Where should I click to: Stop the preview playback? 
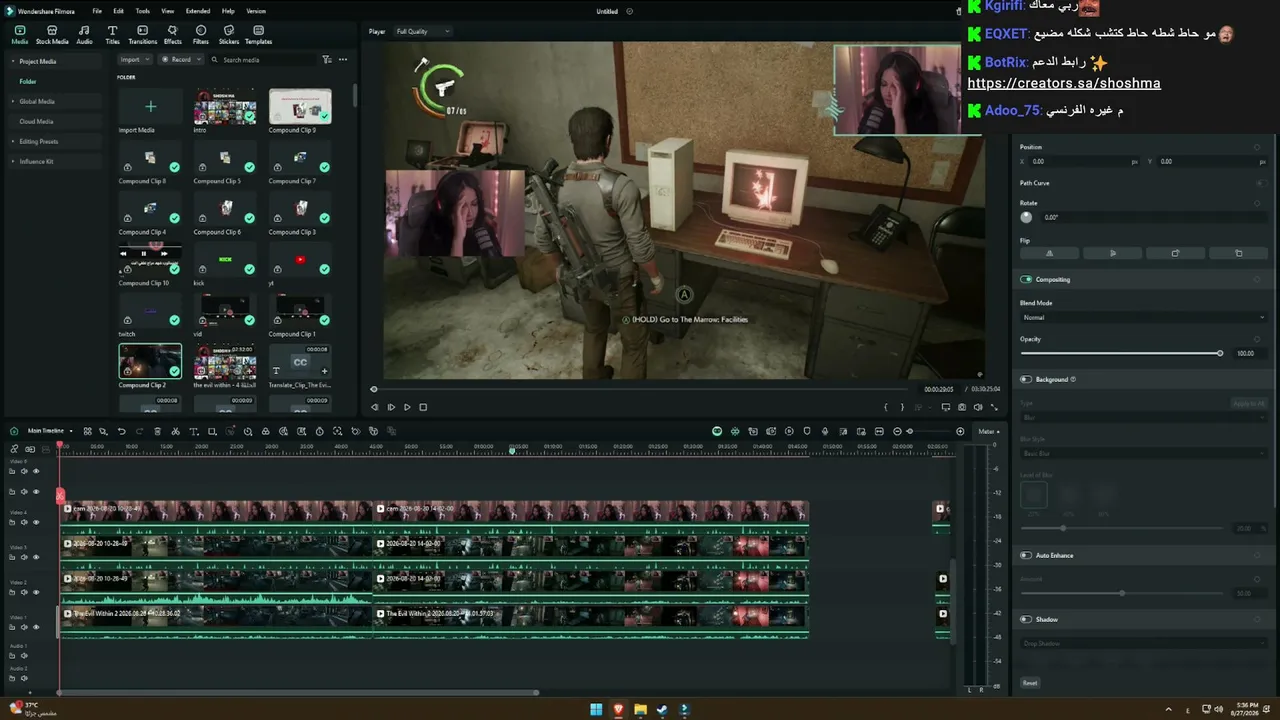[x=423, y=407]
